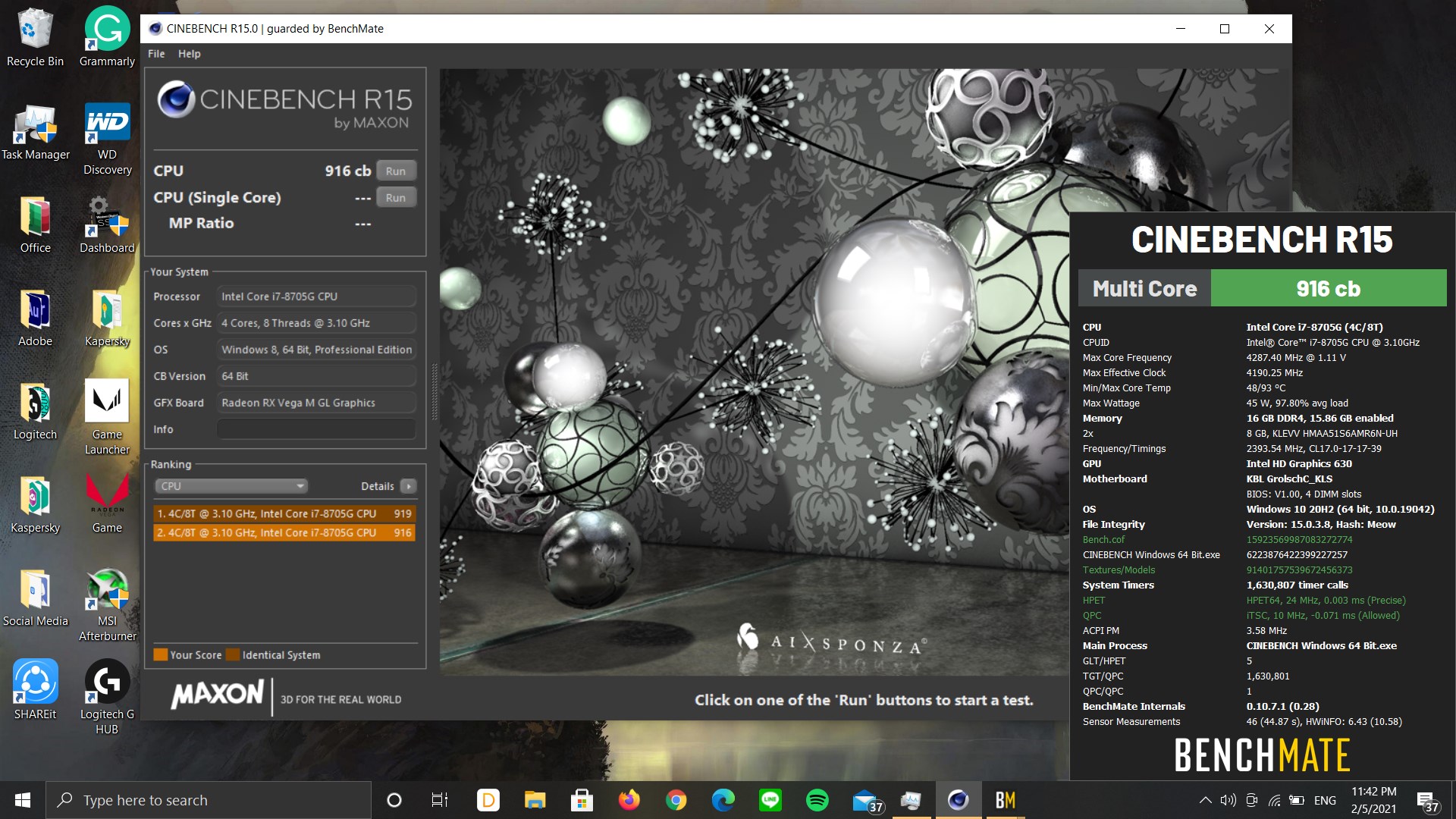The height and width of the screenshot is (819, 1456).
Task: Open File Explorer from the taskbar
Action: 535,800
